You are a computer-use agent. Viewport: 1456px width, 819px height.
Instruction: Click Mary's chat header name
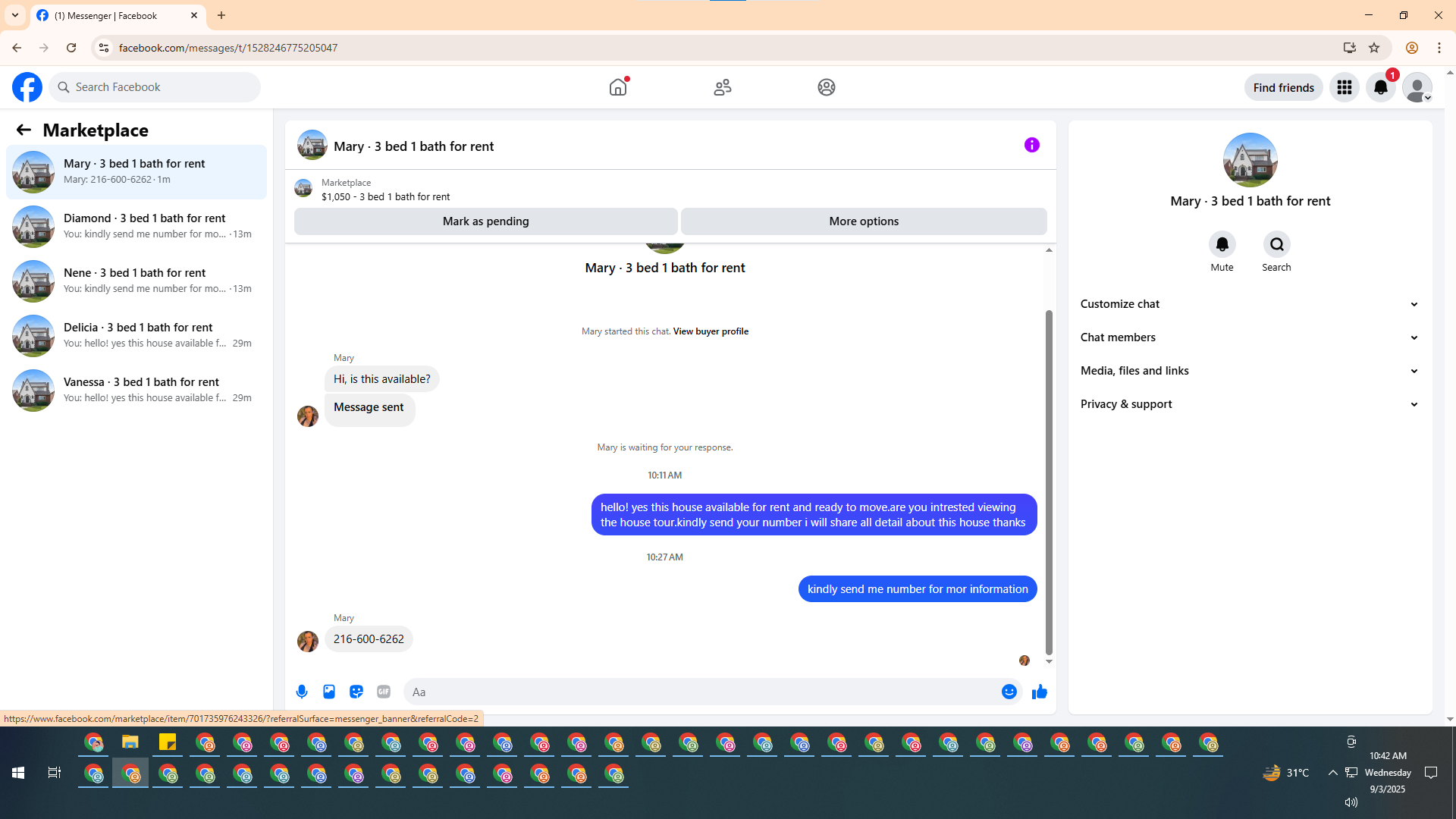[413, 146]
